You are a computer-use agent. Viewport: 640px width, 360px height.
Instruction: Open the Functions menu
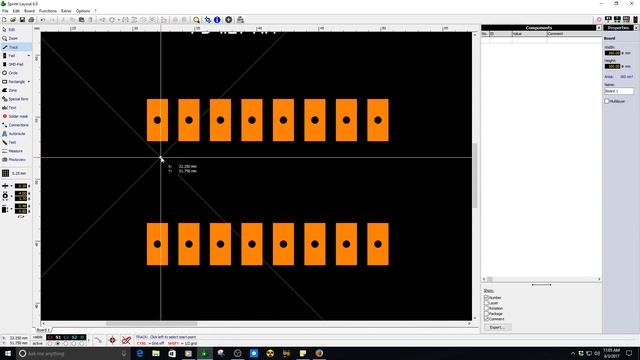[48, 11]
